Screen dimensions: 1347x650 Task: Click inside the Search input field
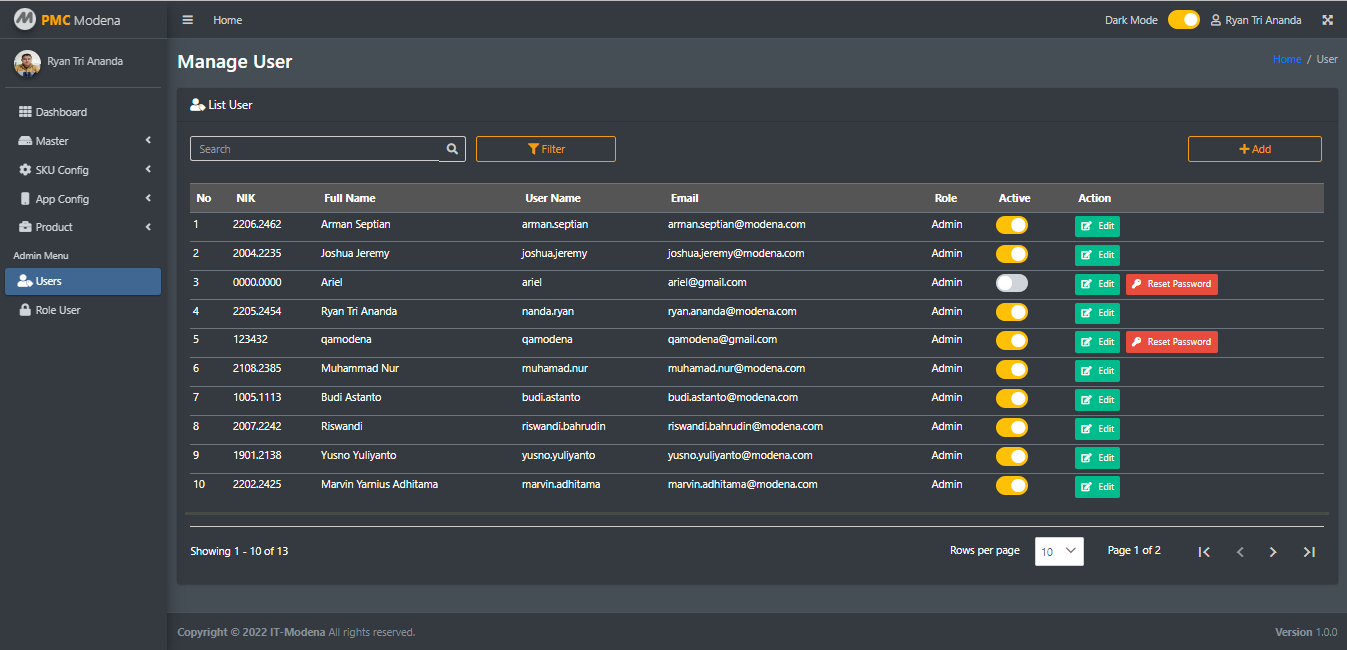(x=314, y=149)
